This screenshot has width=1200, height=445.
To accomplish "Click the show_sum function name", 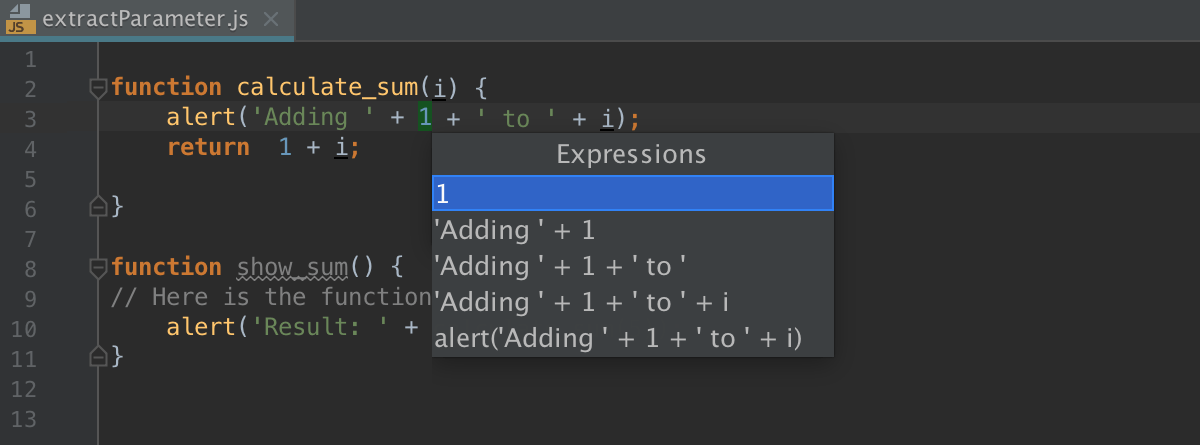I will (x=293, y=267).
